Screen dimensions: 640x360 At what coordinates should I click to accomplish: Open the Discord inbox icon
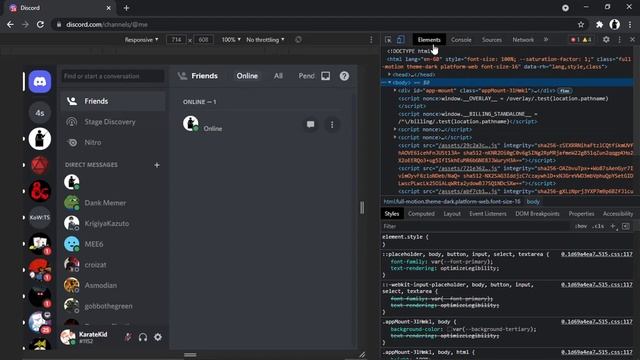(325, 76)
